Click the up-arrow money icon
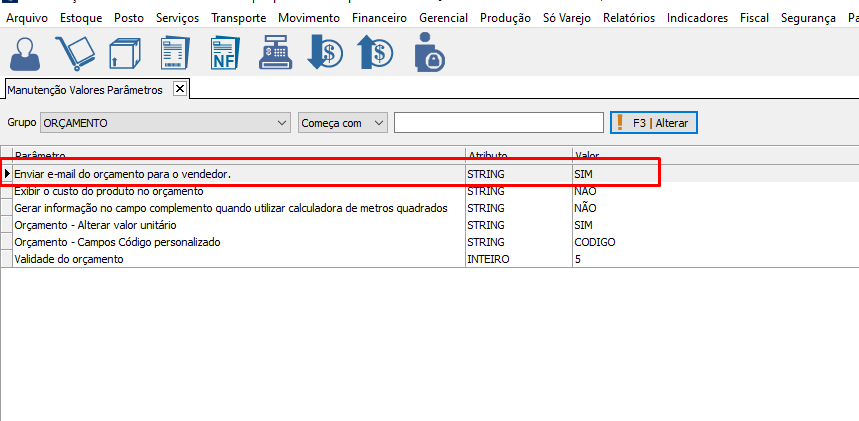This screenshot has height=421, width=859. [376, 52]
